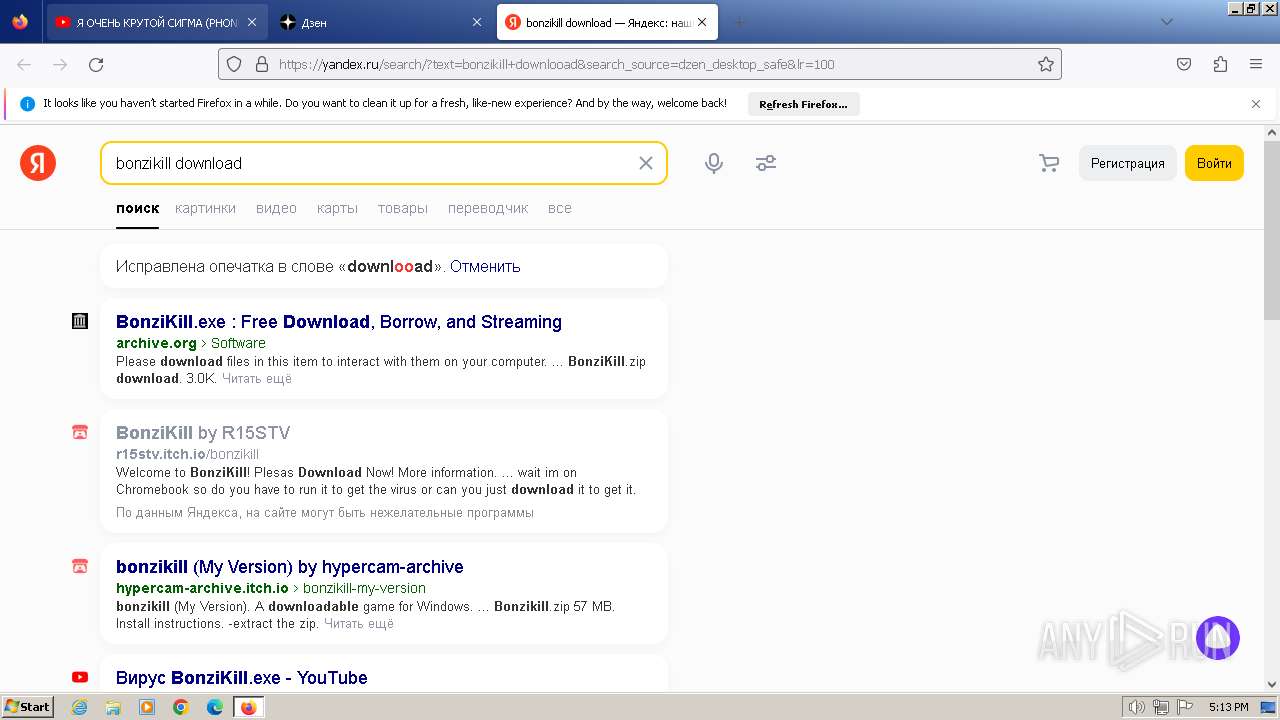Launch Internet Explorer from taskbar
This screenshot has width=1280, height=720.
click(x=80, y=707)
